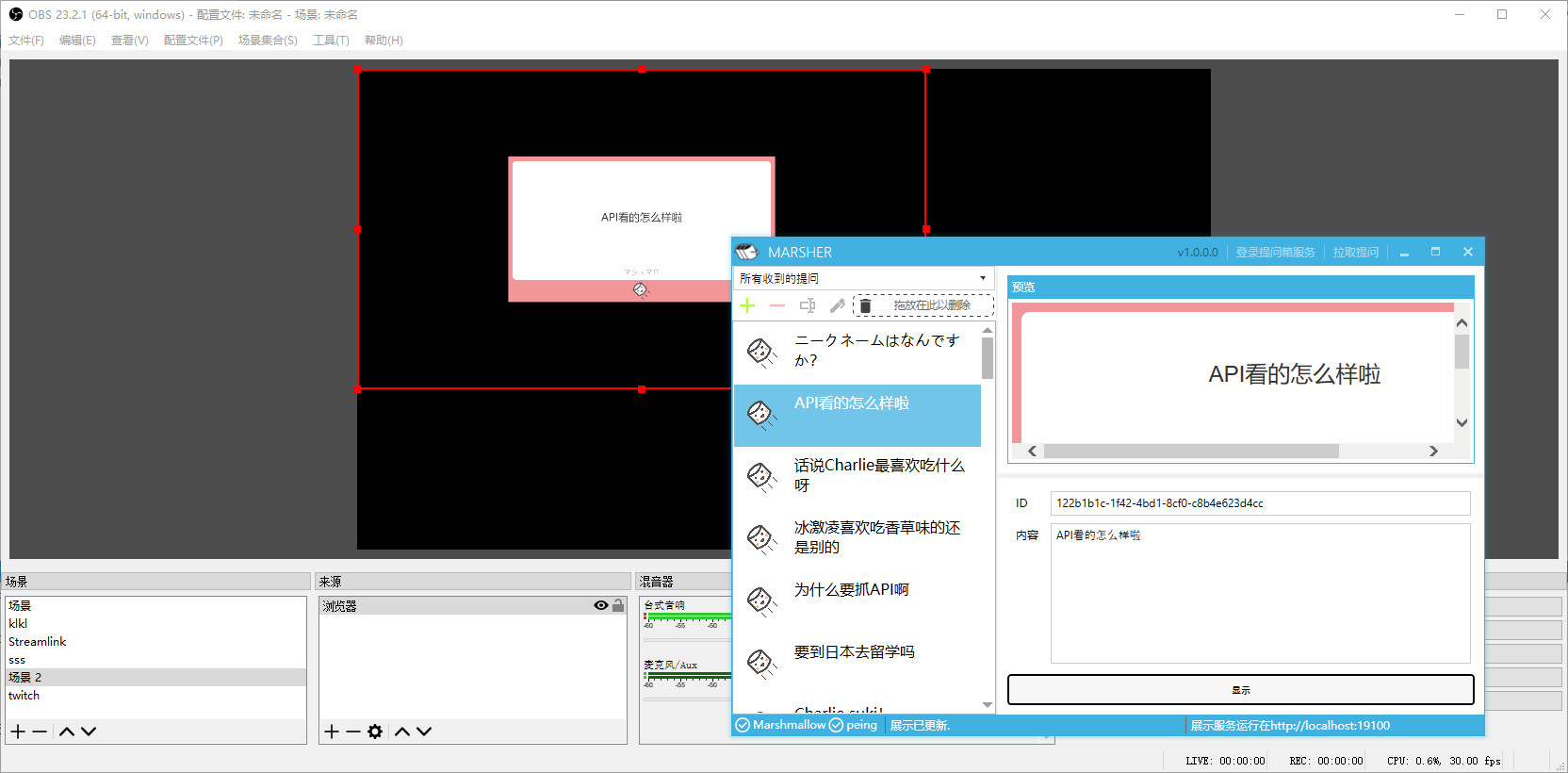Click the peing service status check icon
Image resolution: width=1568 pixels, height=773 pixels.
coord(836,725)
